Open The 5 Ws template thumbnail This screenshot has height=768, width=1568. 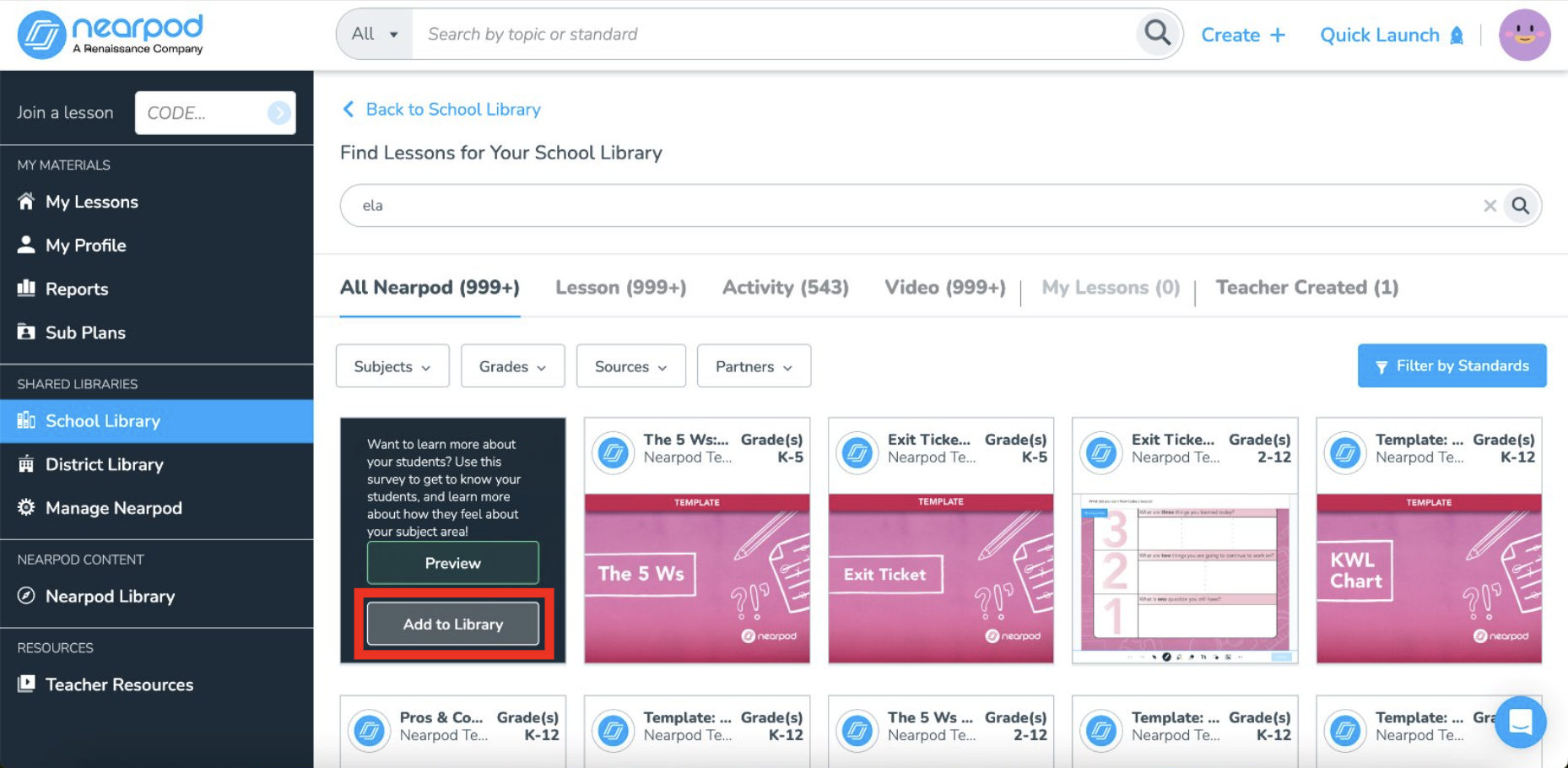pyautogui.click(x=697, y=579)
